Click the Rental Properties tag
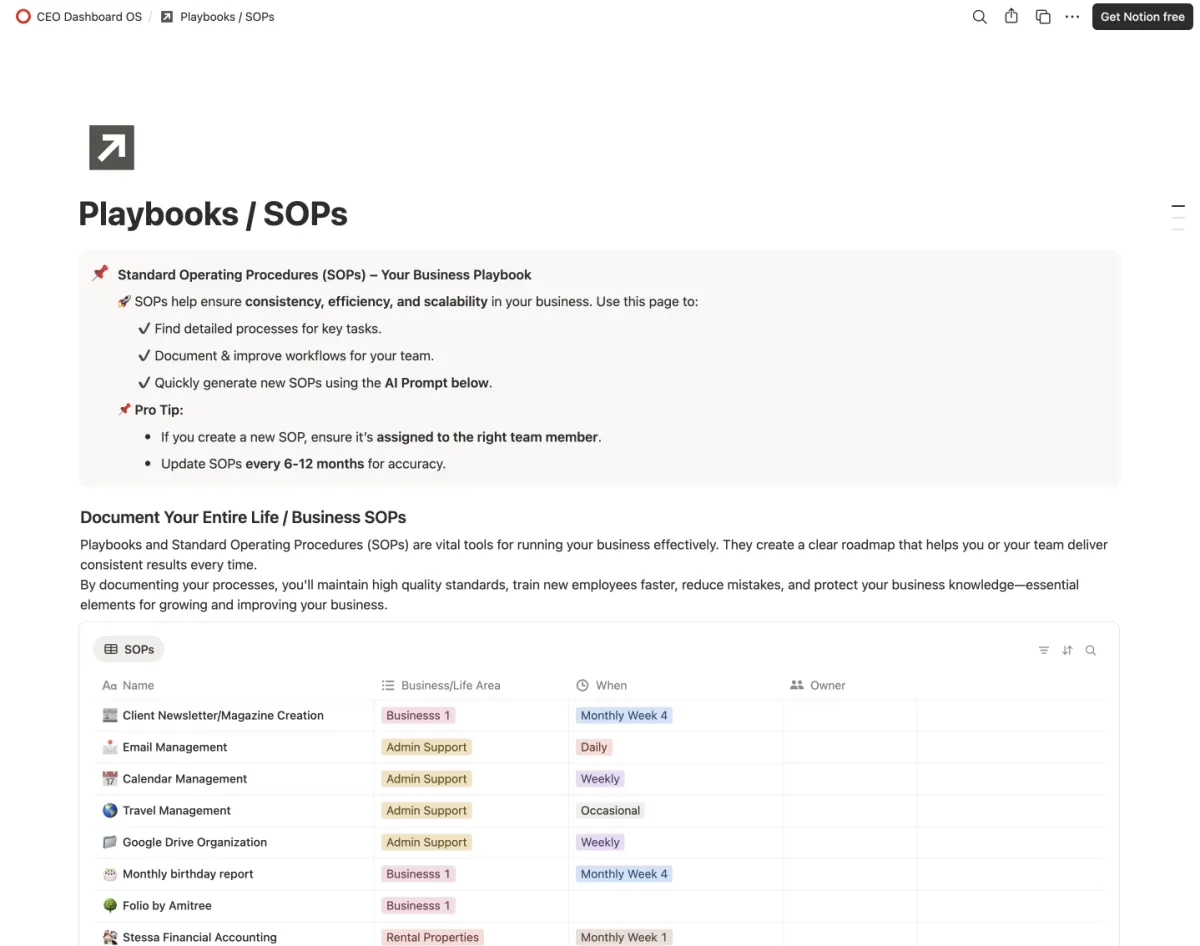 433,938
